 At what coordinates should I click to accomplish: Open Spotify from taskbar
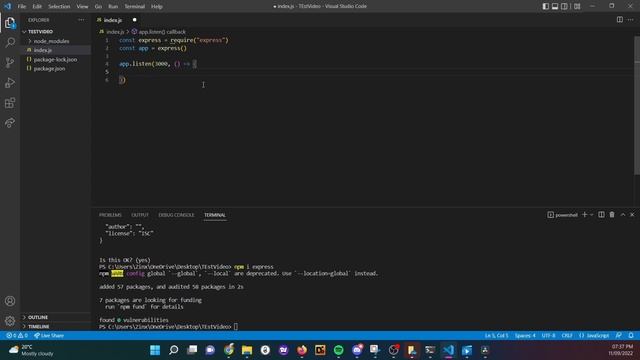pyautogui.click(x=338, y=350)
